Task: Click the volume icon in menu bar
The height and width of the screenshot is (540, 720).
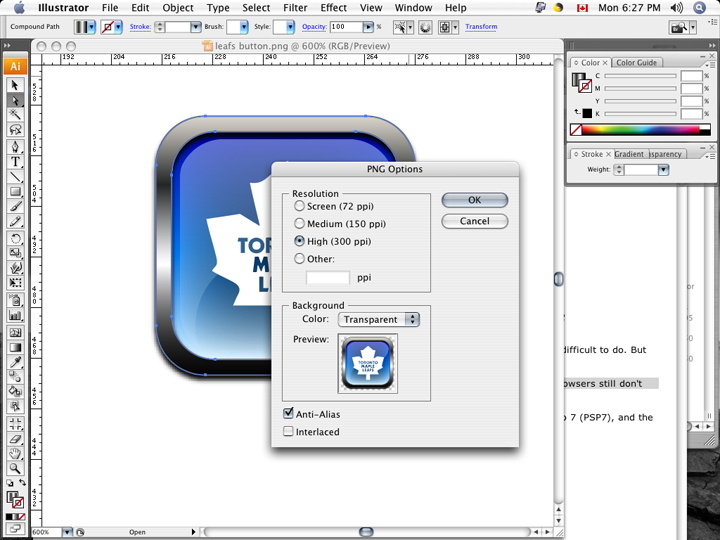Action: pos(676,8)
